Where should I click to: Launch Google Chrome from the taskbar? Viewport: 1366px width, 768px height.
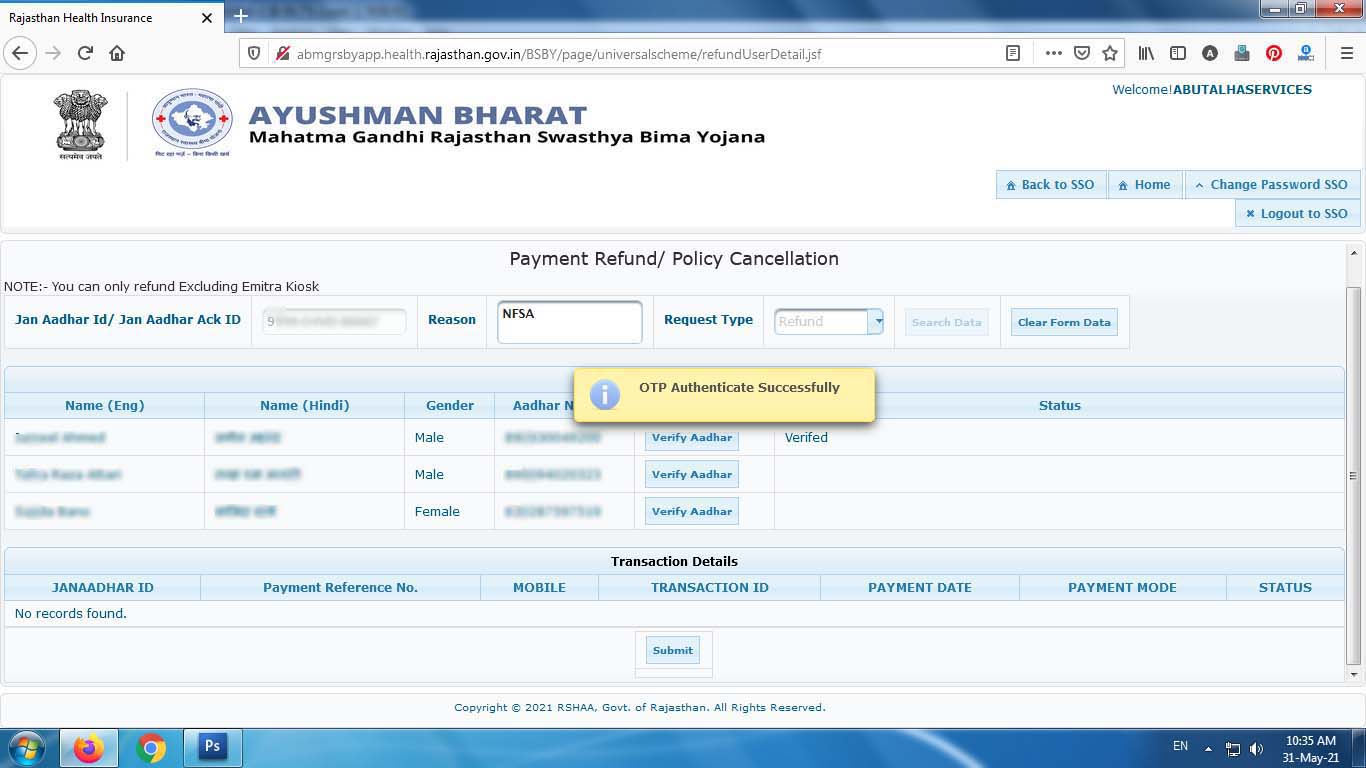151,747
